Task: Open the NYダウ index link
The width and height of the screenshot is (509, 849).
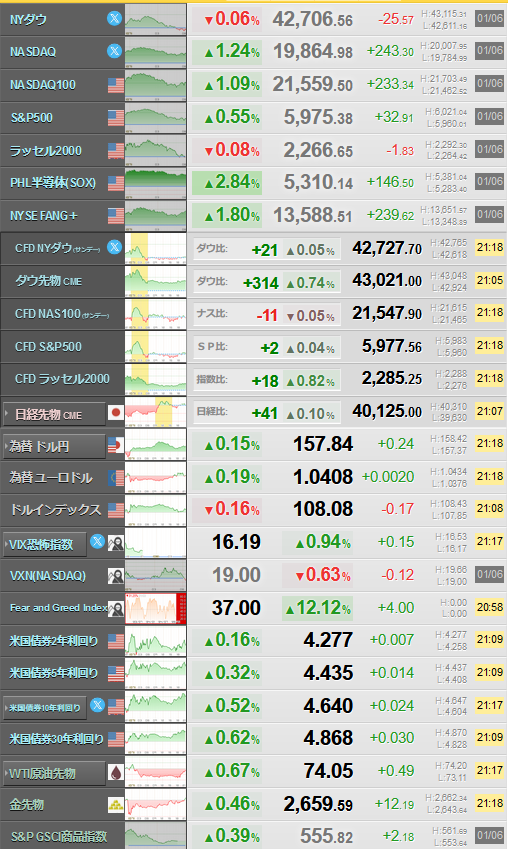Action: (28, 19)
